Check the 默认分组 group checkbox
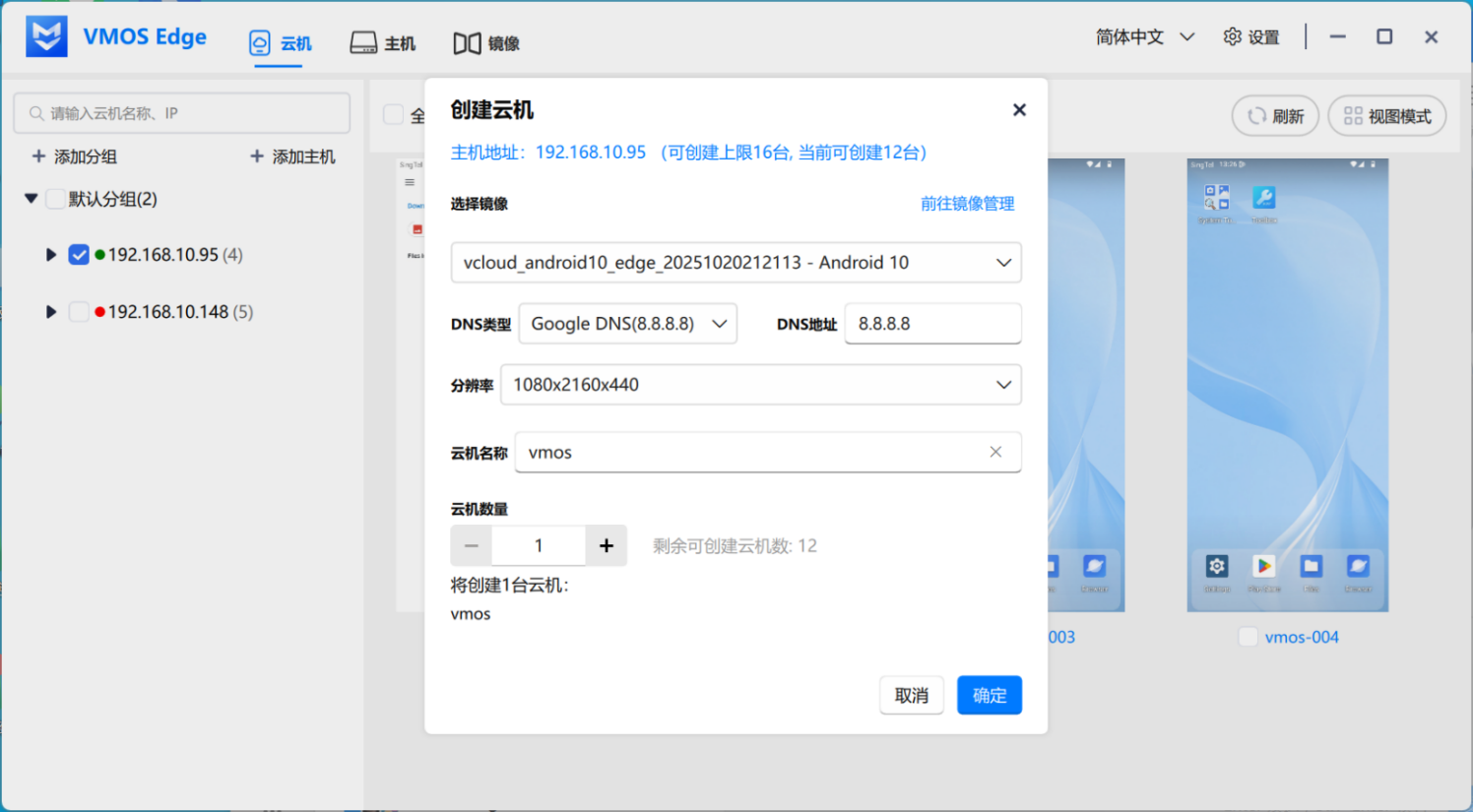The image size is (1473, 812). [55, 198]
